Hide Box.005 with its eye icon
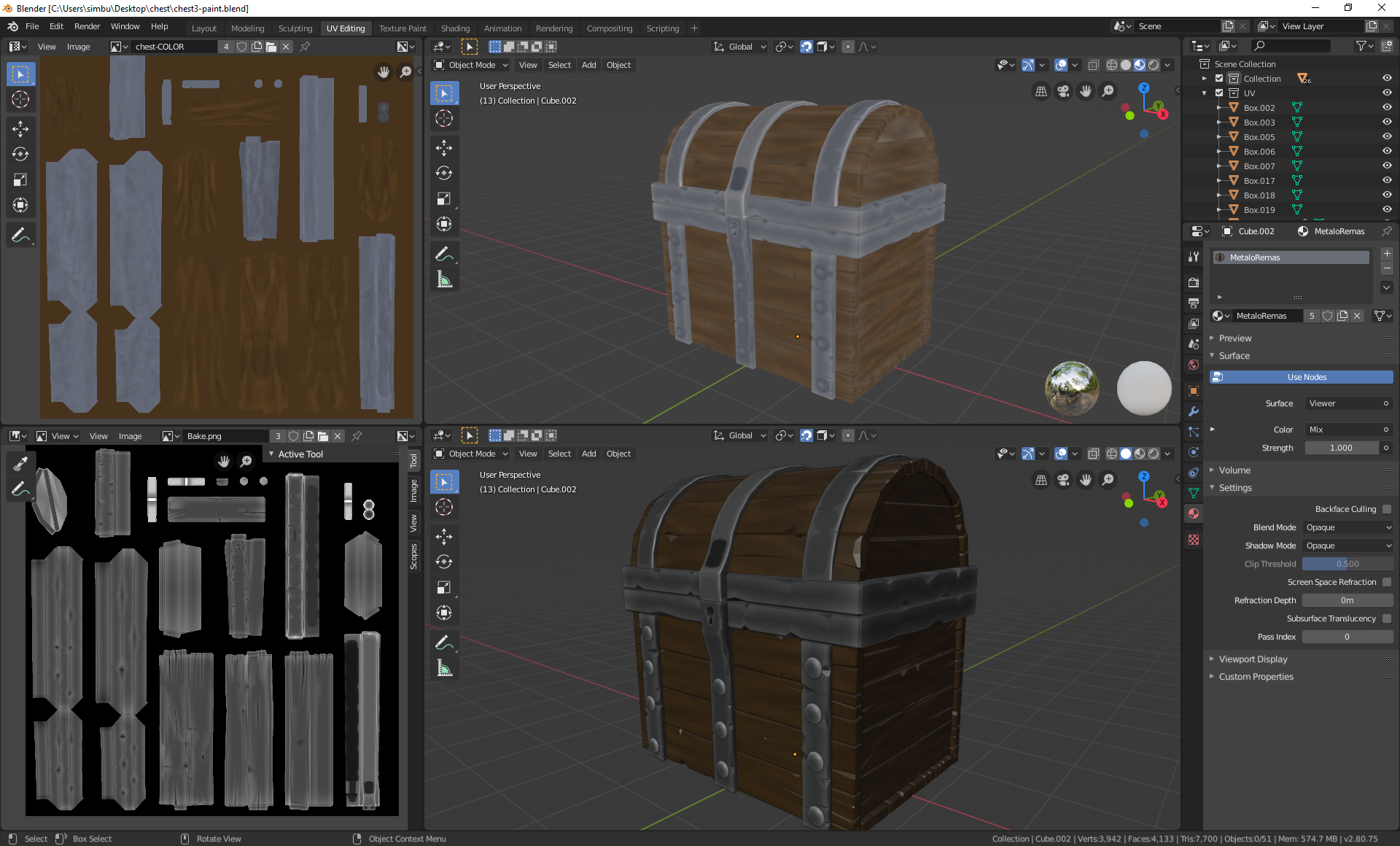Viewport: 1400px width, 846px height. [1387, 136]
